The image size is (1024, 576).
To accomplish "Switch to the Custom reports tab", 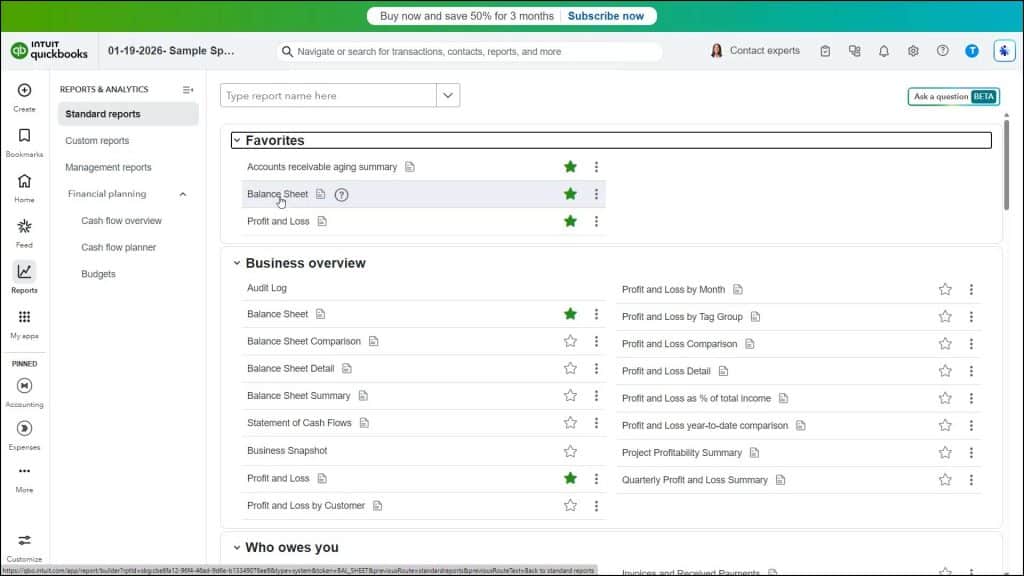I will coord(96,140).
